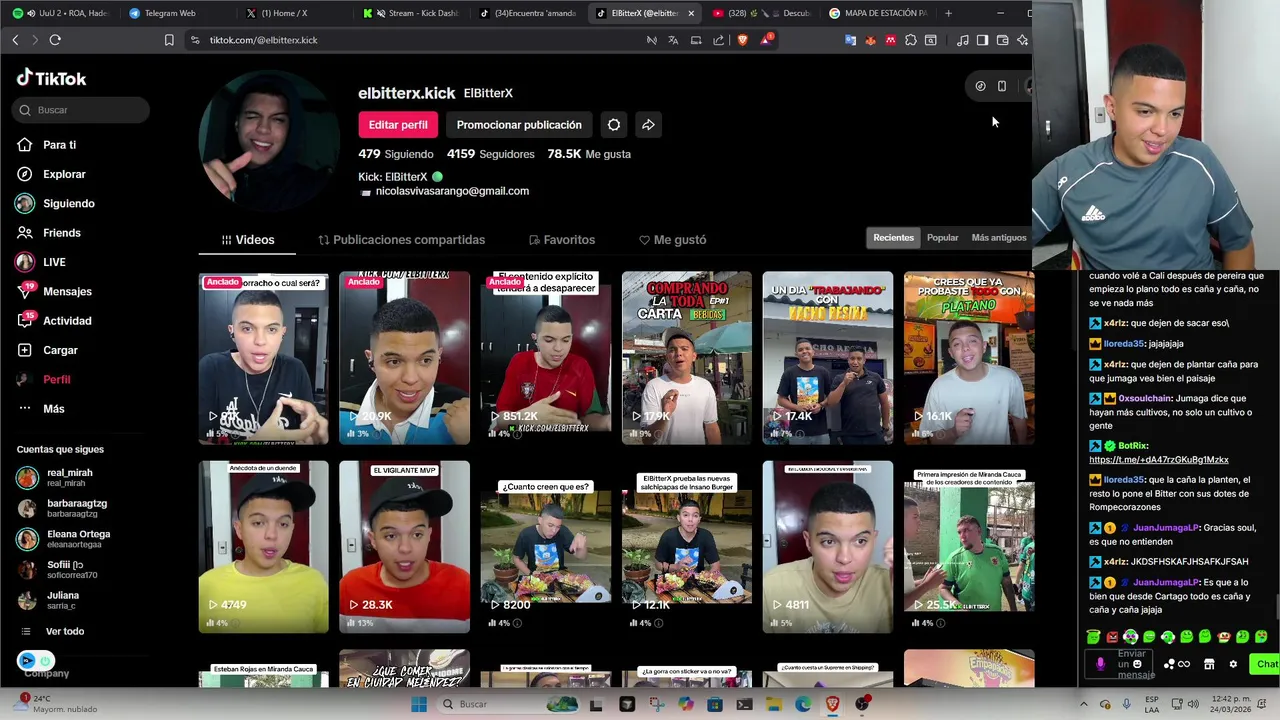This screenshot has height=720, width=1280.
Task: Open the LIVE section
Action: pyautogui.click(x=54, y=262)
